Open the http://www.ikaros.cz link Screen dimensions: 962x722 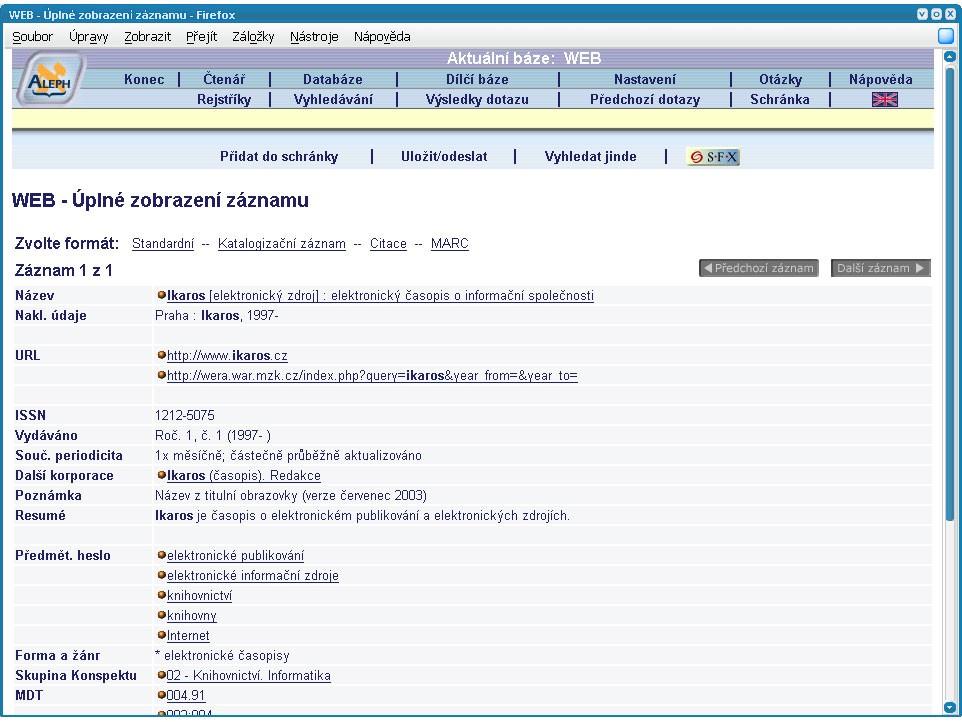pyautogui.click(x=227, y=355)
